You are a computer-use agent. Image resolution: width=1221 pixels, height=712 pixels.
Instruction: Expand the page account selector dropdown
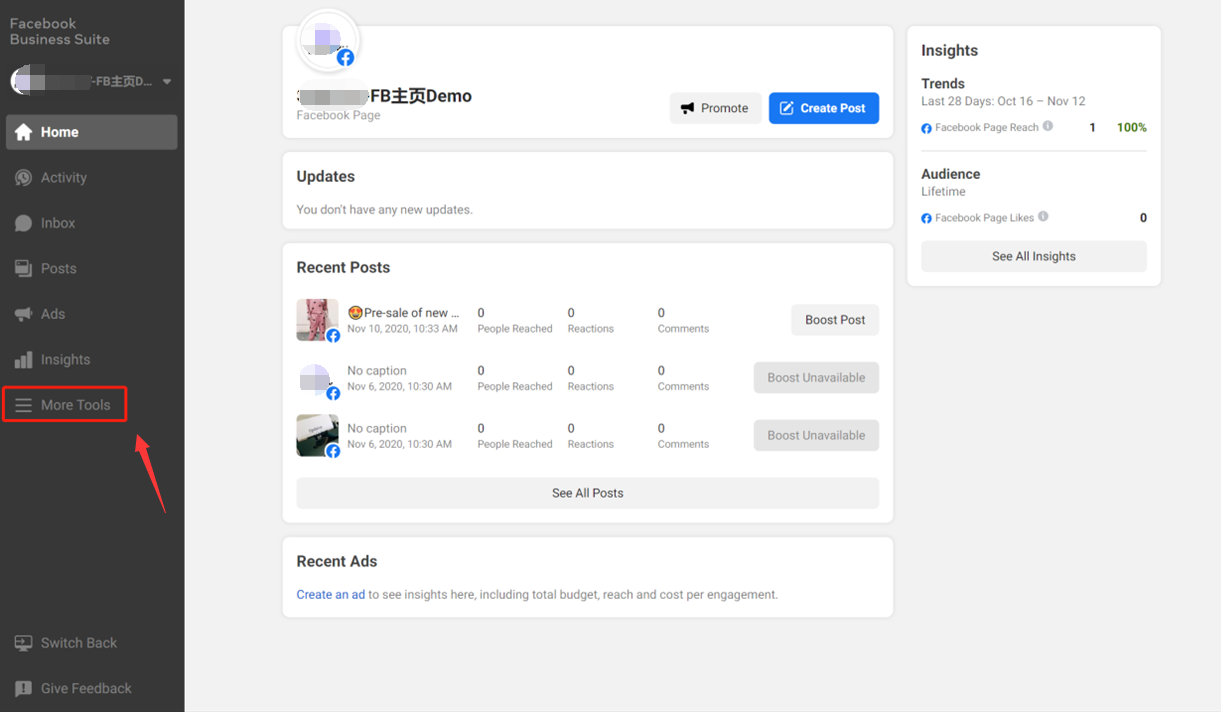(167, 82)
